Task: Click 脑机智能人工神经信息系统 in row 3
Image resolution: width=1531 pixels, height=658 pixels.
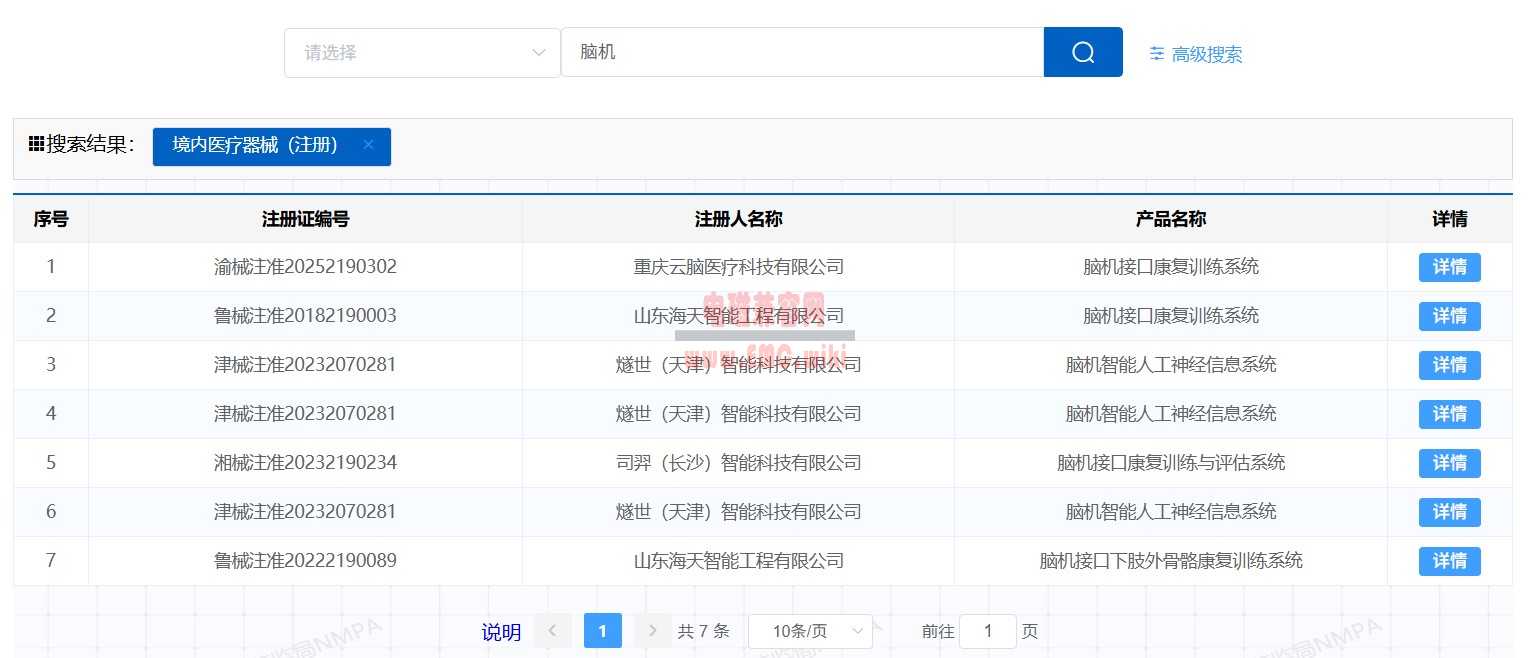Action: (1170, 365)
